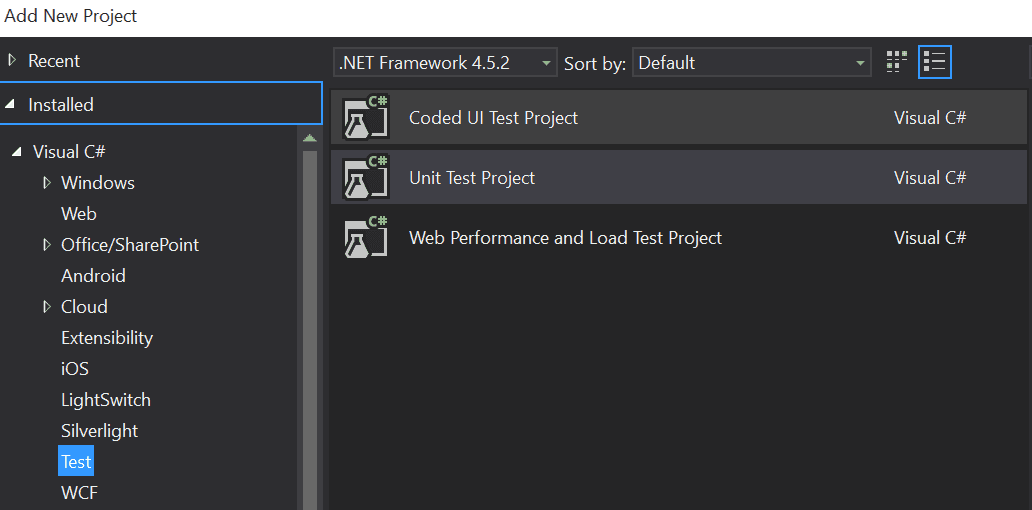Click the Installed label
This screenshot has width=1032, height=510.
[61, 104]
